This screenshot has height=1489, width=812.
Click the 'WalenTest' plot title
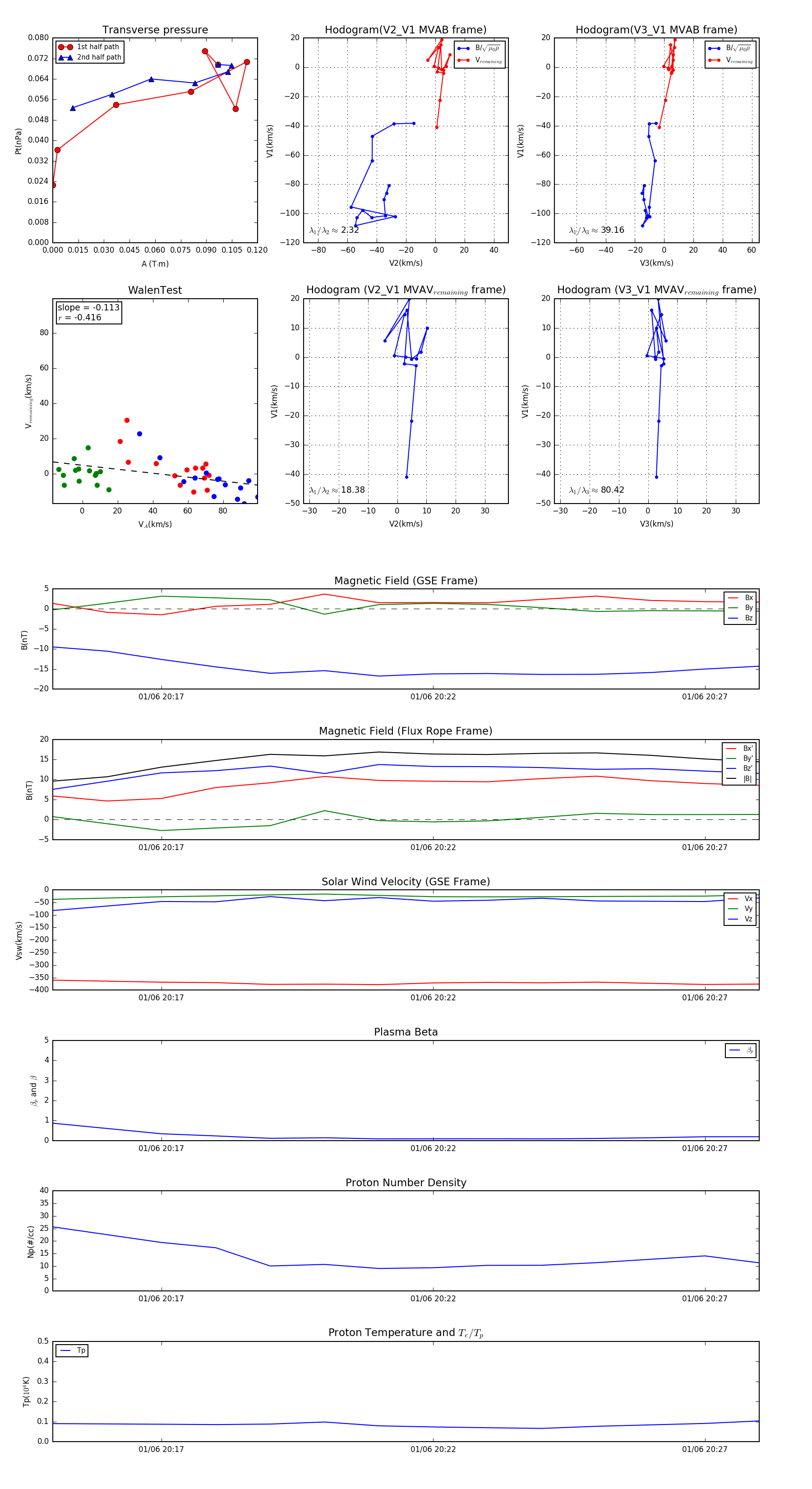pyautogui.click(x=155, y=290)
